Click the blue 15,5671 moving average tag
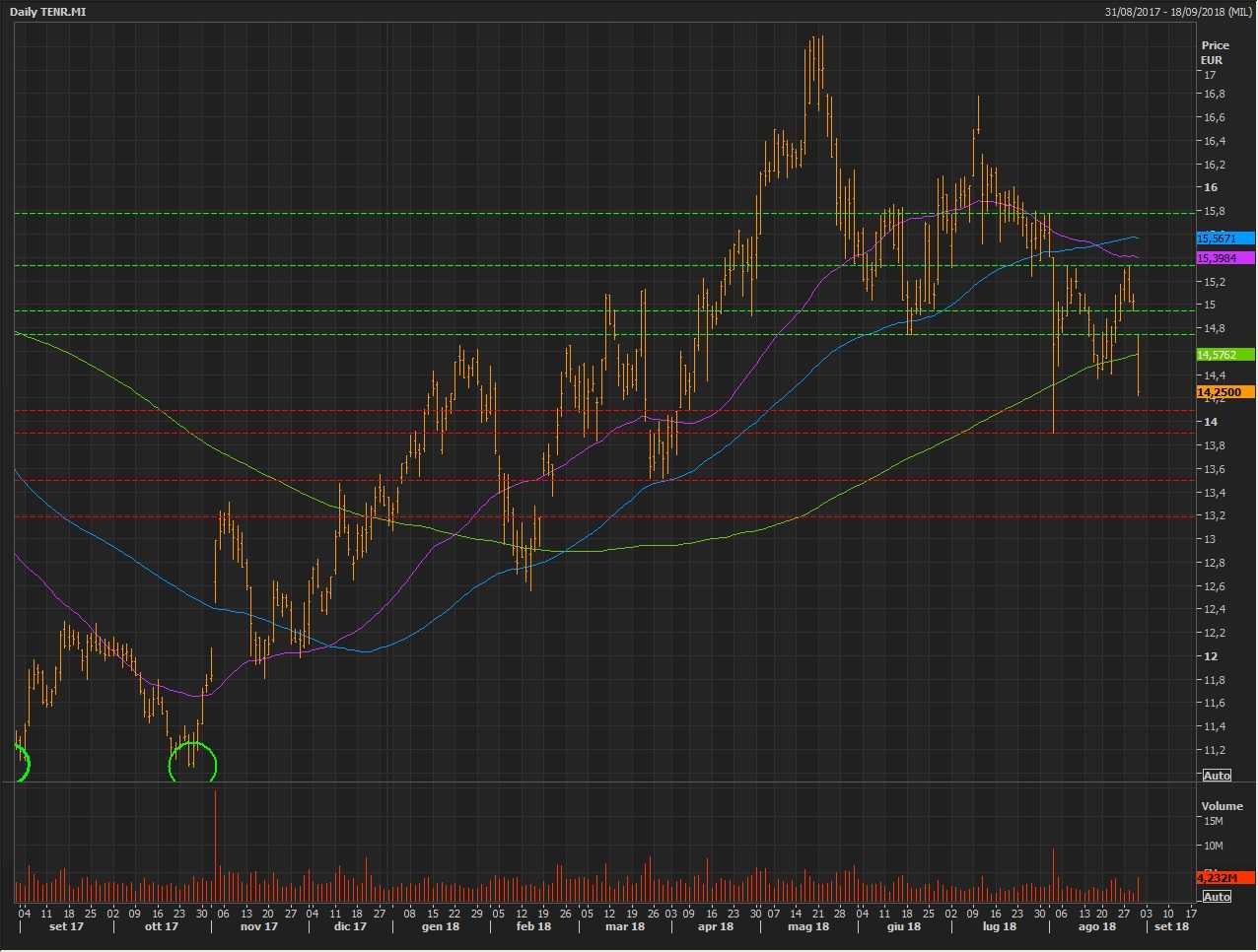 coord(1224,238)
